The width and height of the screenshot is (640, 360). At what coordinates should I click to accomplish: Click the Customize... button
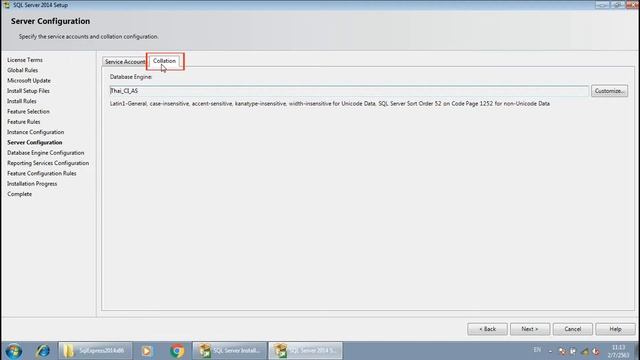pos(609,91)
